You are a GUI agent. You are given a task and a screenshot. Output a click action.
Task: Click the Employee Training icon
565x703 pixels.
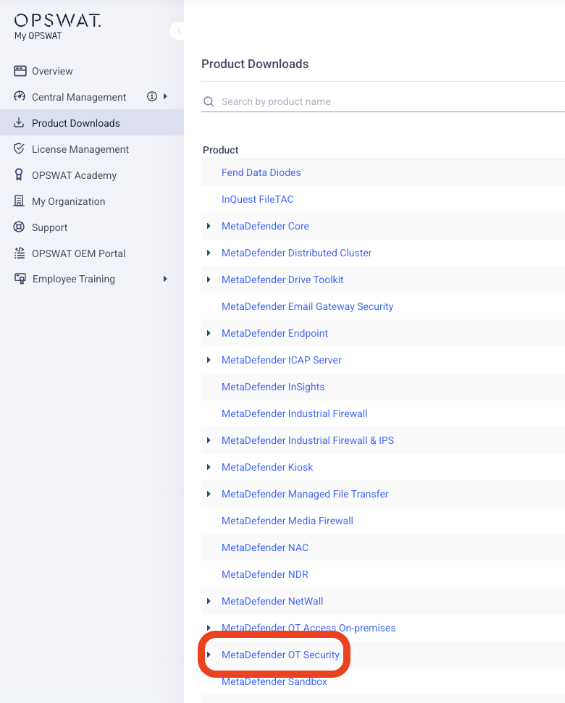tap(20, 278)
